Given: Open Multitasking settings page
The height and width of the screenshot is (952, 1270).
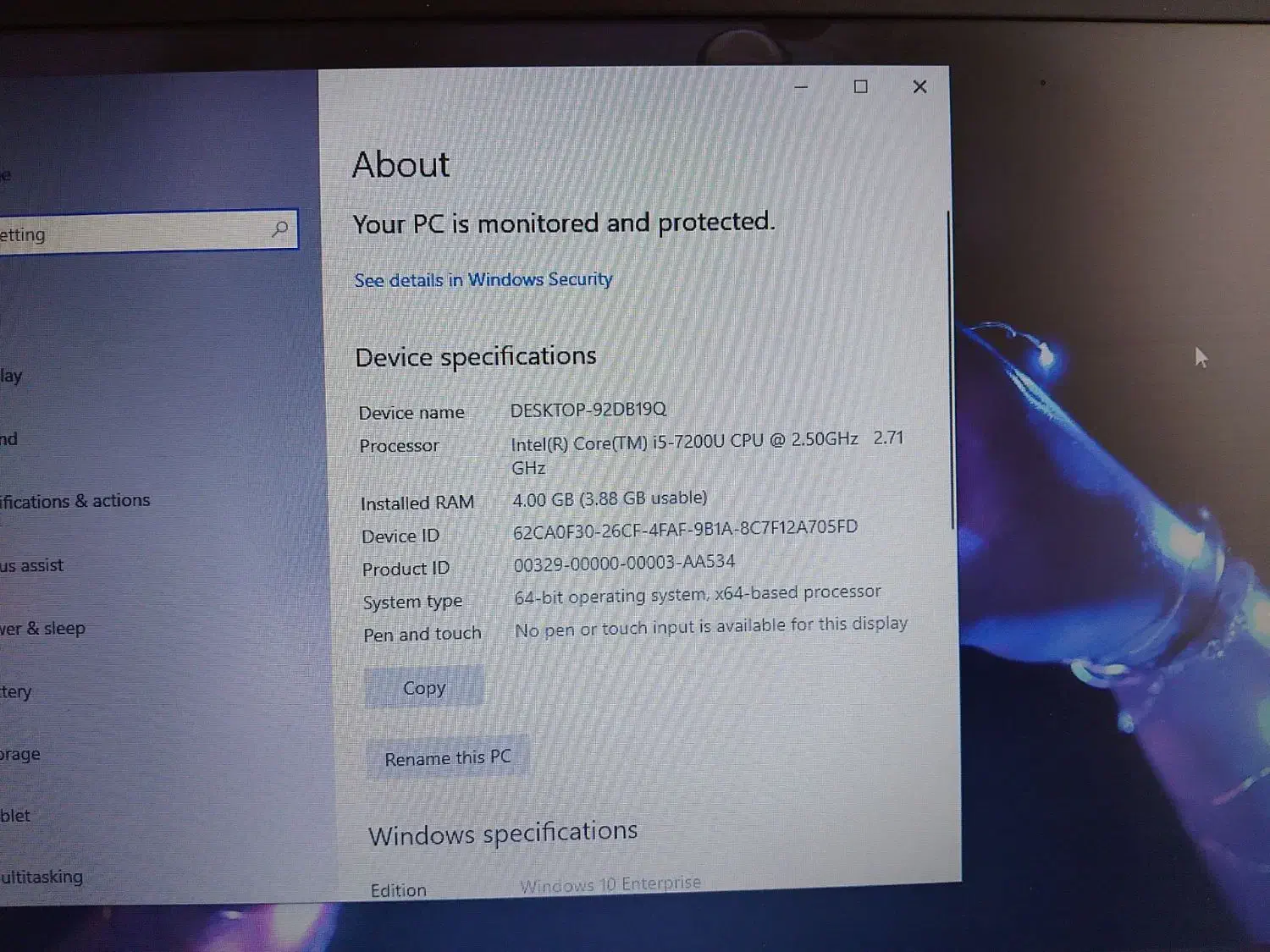Looking at the screenshot, I should [x=41, y=877].
